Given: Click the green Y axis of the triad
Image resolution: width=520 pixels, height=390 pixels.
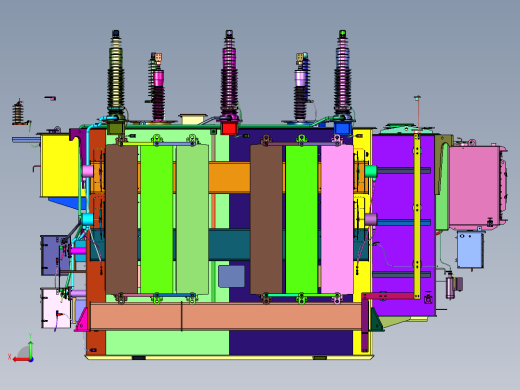Looking at the screenshot, I should [30, 349].
